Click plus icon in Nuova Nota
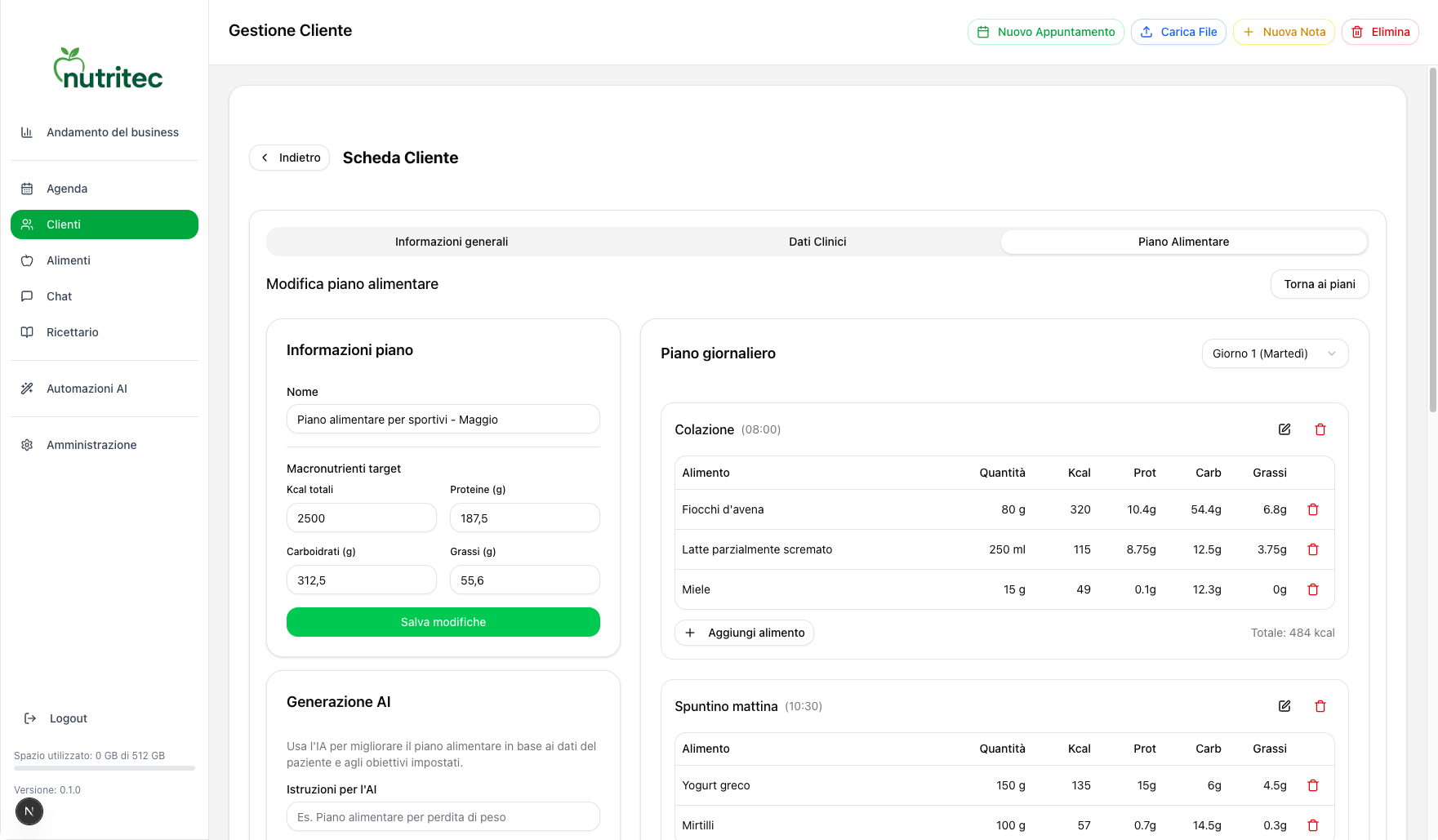 [x=1249, y=32]
